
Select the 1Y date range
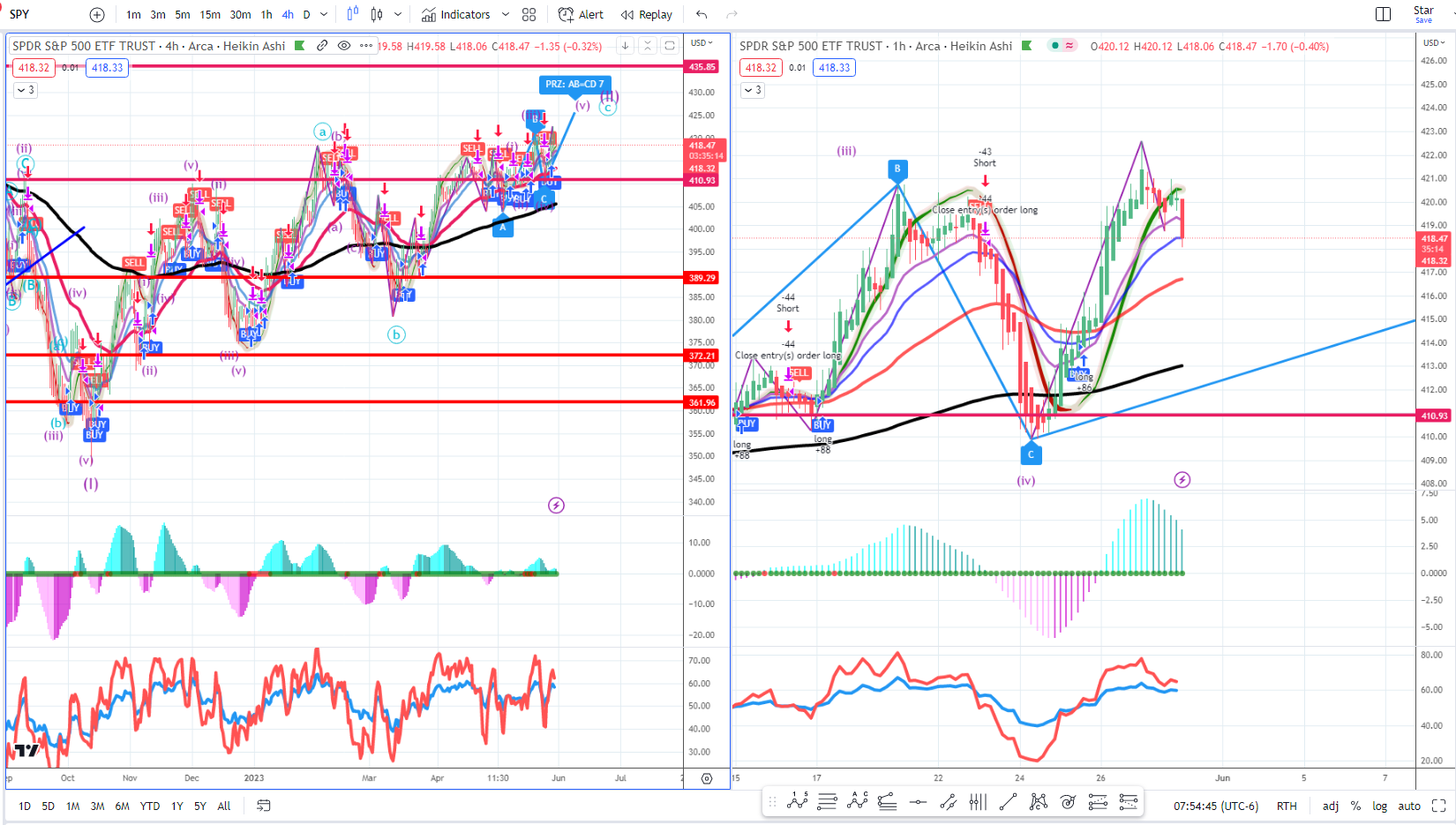click(177, 806)
